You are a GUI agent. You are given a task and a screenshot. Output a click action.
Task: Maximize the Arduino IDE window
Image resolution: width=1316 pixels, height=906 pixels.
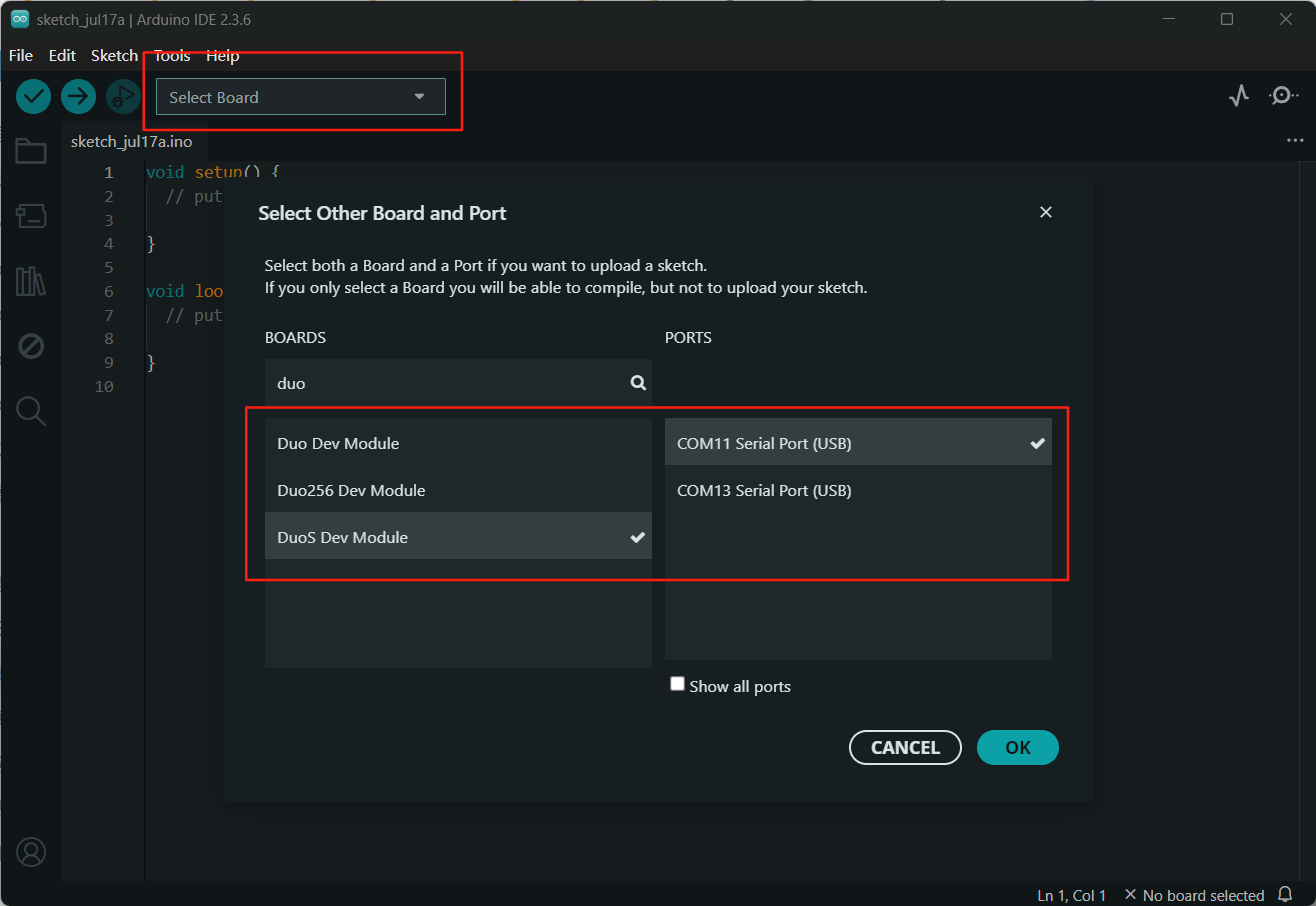1227,19
